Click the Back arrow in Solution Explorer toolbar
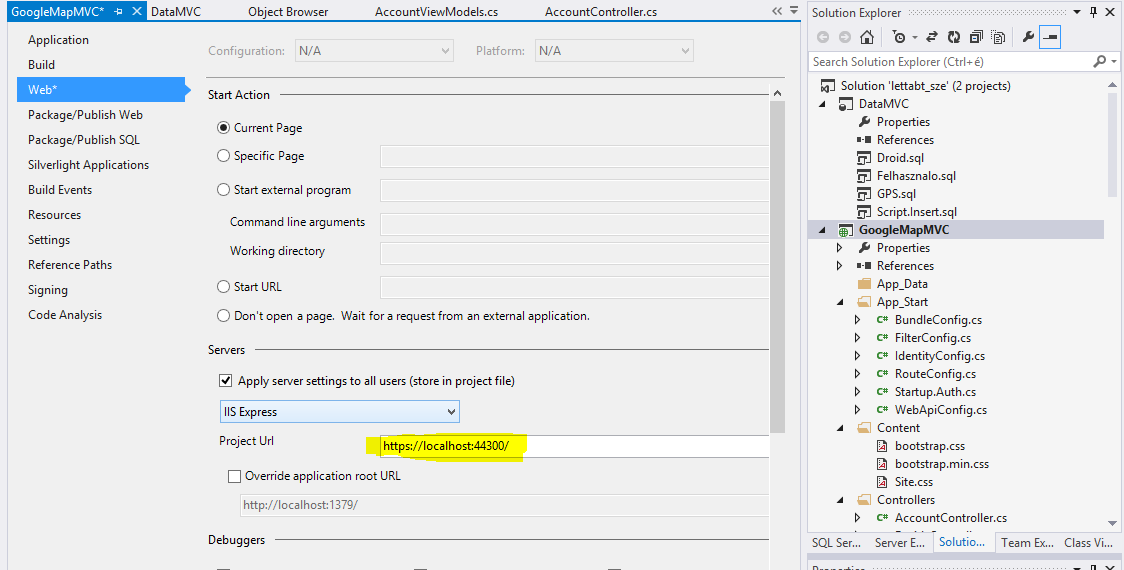The height and width of the screenshot is (570, 1124). pyautogui.click(x=823, y=37)
